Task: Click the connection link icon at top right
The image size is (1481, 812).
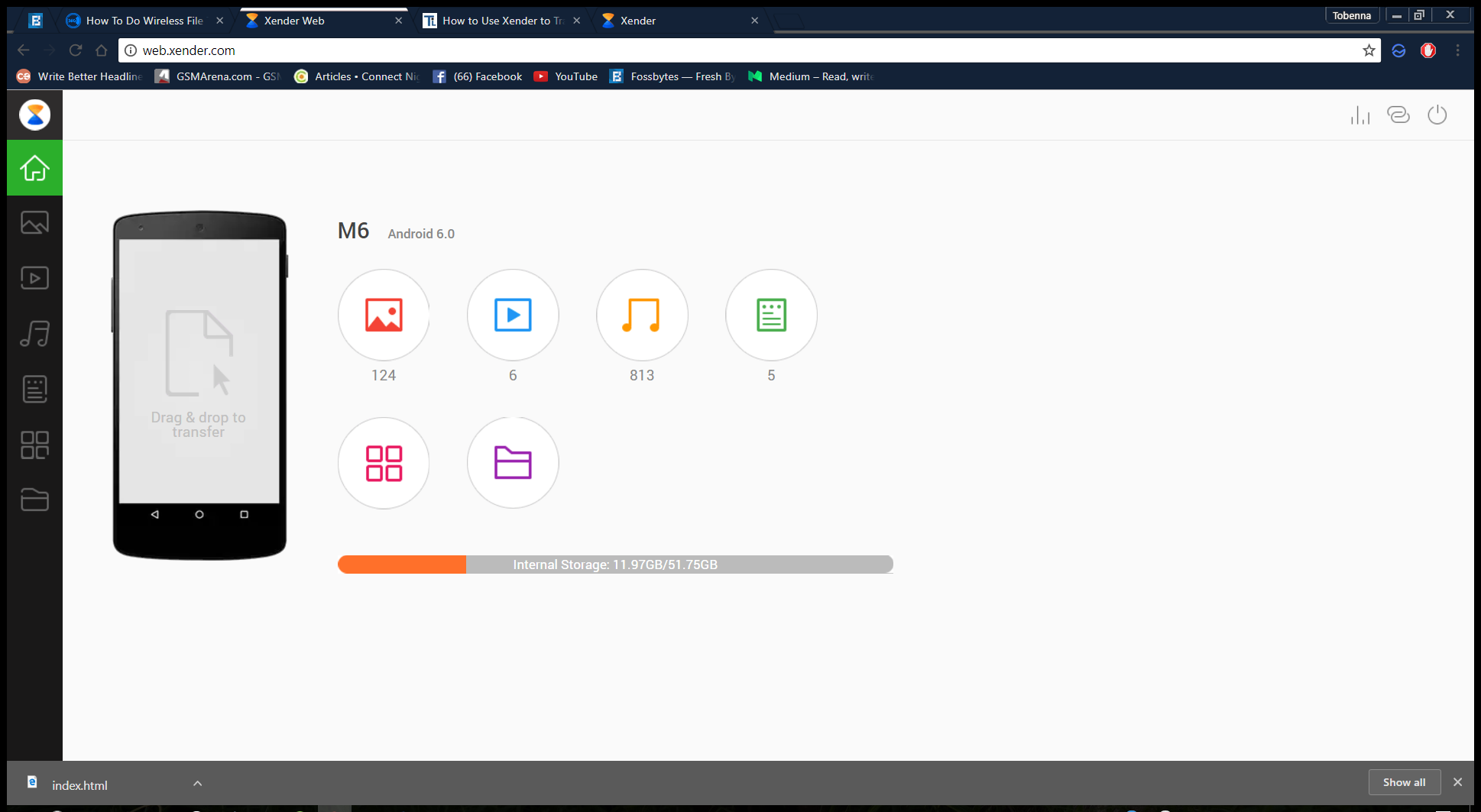Action: pyautogui.click(x=1398, y=115)
